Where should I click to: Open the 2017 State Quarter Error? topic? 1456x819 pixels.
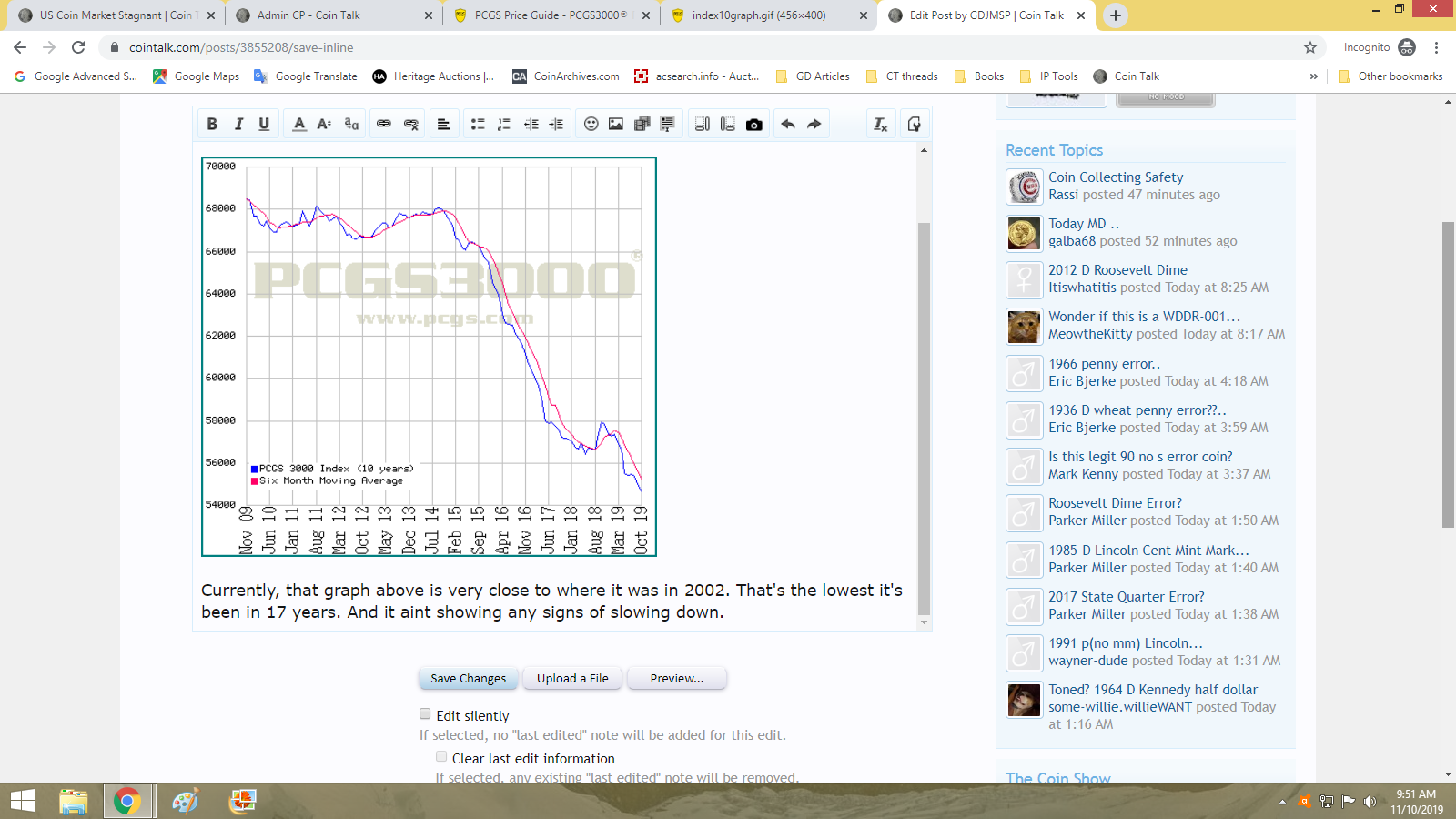click(1126, 597)
